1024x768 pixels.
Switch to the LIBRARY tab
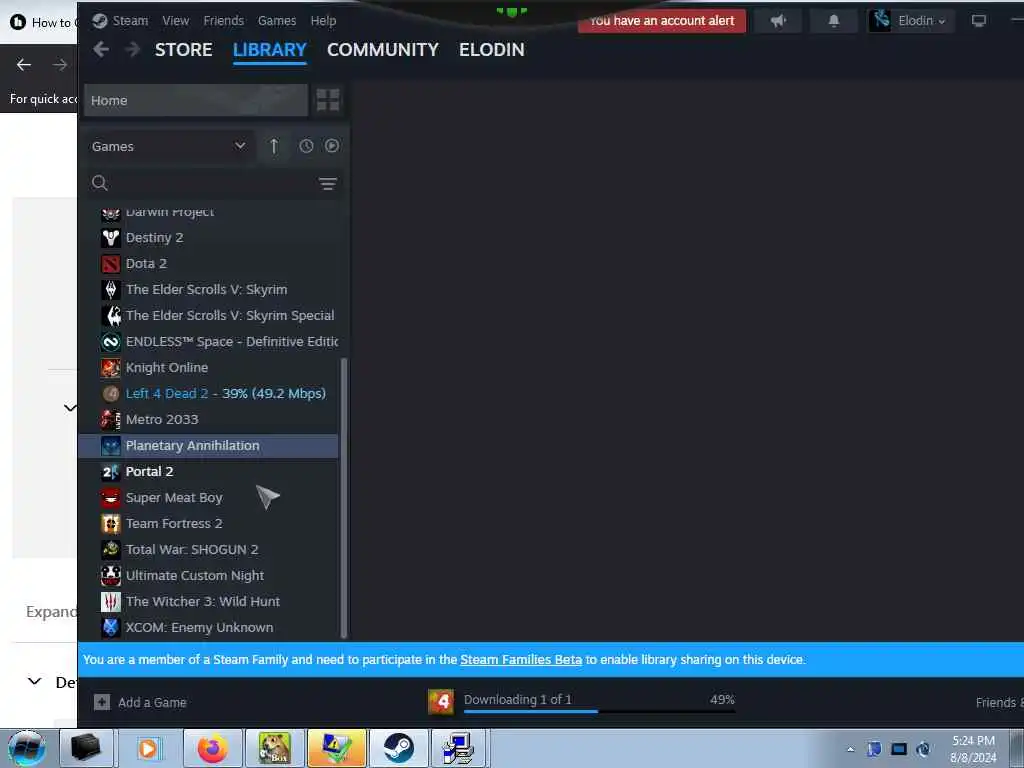[270, 50]
